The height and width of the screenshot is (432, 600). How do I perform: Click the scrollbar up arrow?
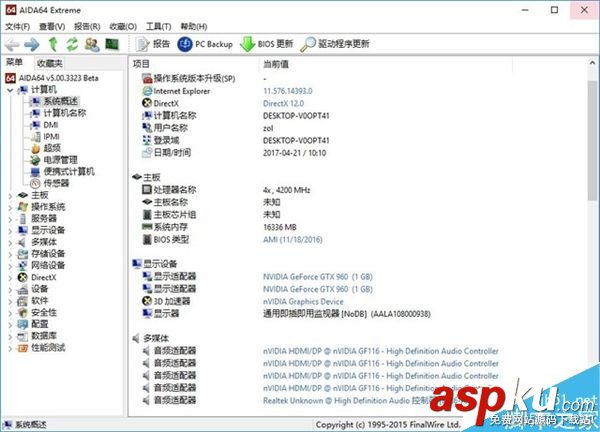(x=592, y=62)
